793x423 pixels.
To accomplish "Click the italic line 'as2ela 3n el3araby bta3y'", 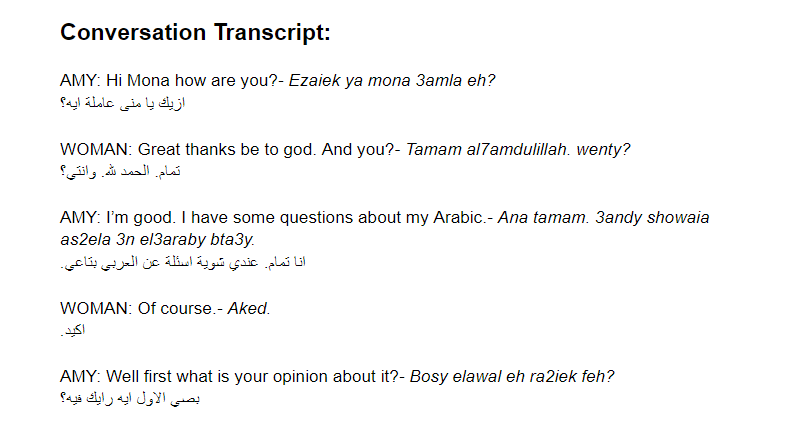I will 158,239.
